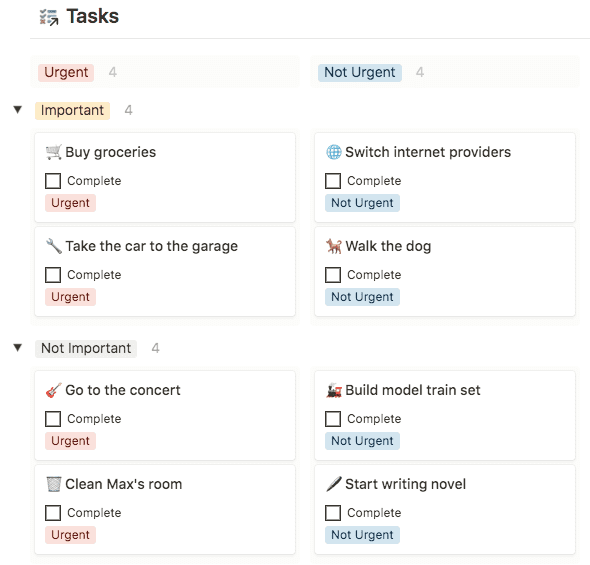Image resolution: width=590 pixels, height=565 pixels.
Task: Click the trash bin icon on Clean Max's room
Action: 53,485
